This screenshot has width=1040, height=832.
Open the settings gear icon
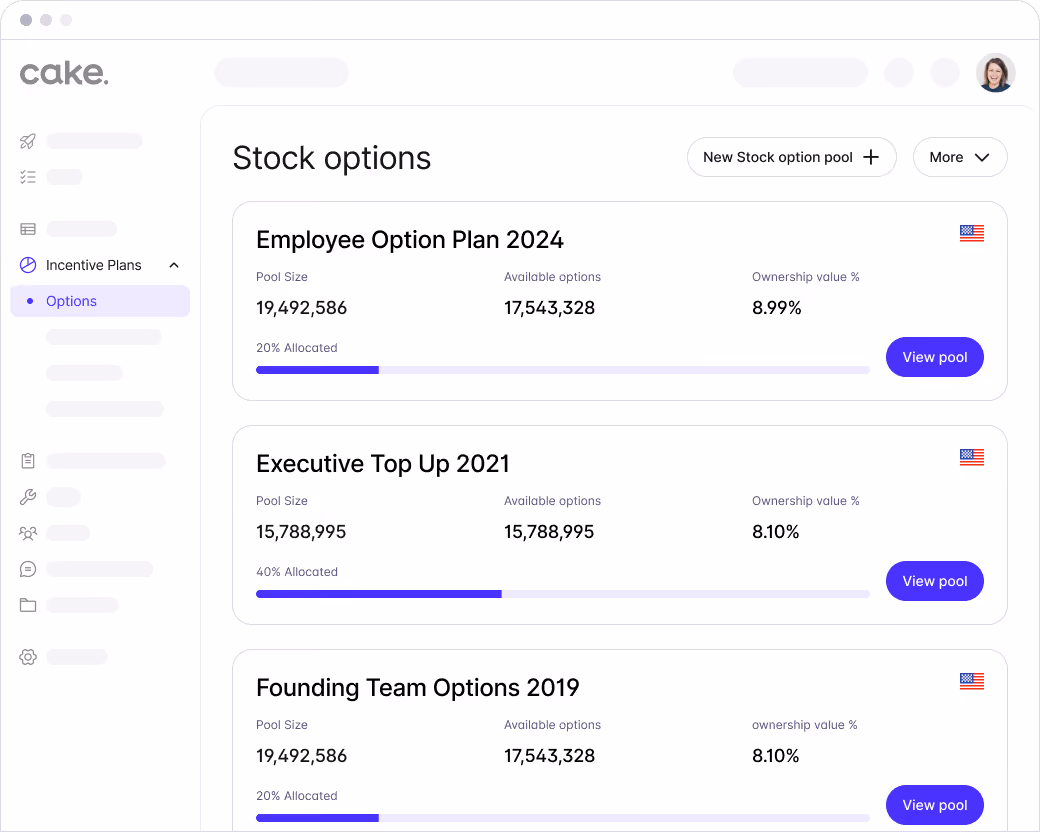(x=28, y=657)
